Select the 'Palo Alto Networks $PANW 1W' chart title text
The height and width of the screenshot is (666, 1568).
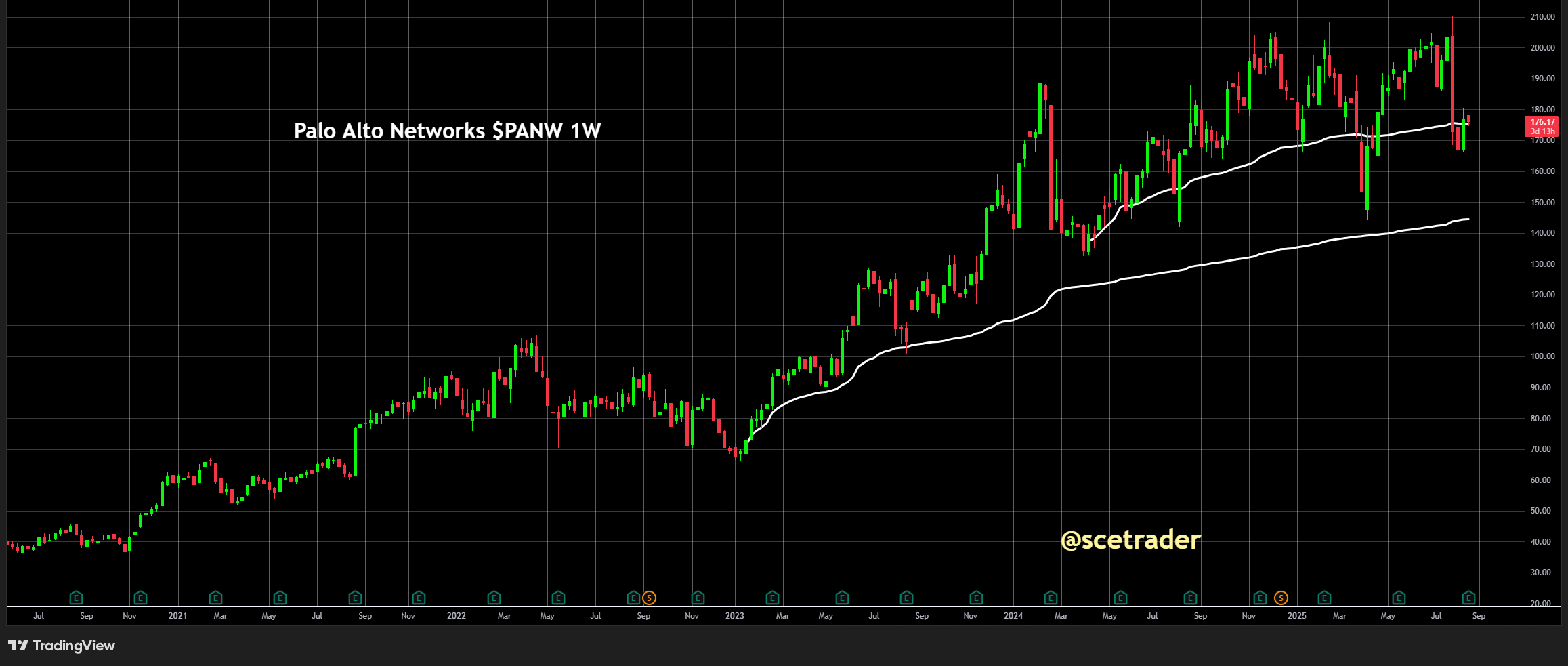(x=448, y=131)
